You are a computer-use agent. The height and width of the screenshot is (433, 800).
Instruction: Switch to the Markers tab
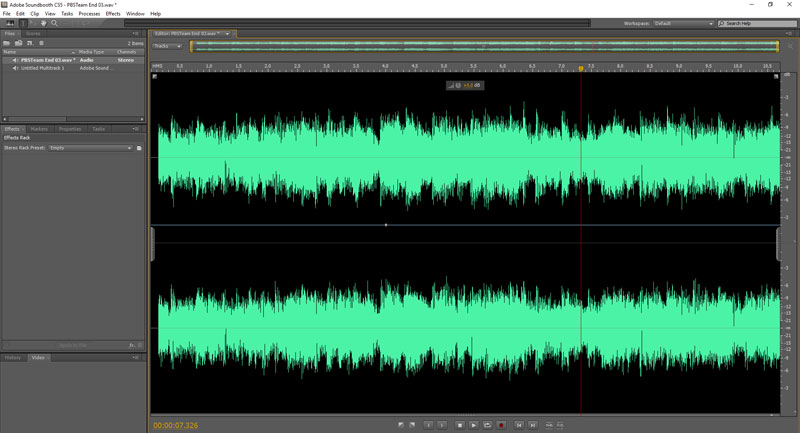pyautogui.click(x=39, y=129)
